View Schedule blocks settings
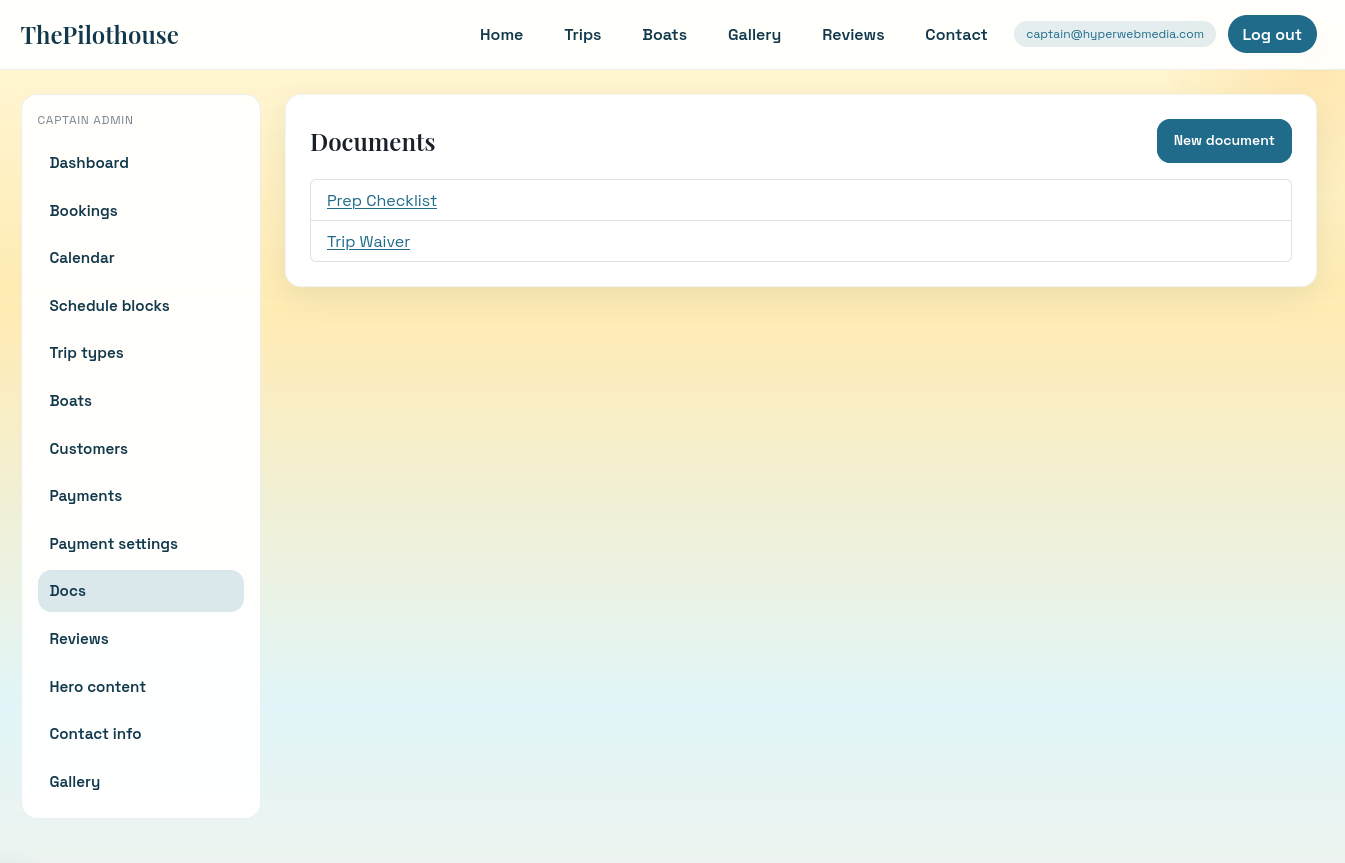Screen dimensions: 1345x863 coord(109,306)
